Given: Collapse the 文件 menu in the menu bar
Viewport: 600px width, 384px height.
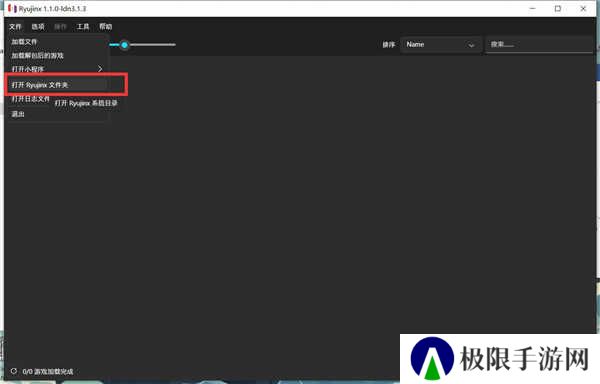Looking at the screenshot, I should coord(15,26).
